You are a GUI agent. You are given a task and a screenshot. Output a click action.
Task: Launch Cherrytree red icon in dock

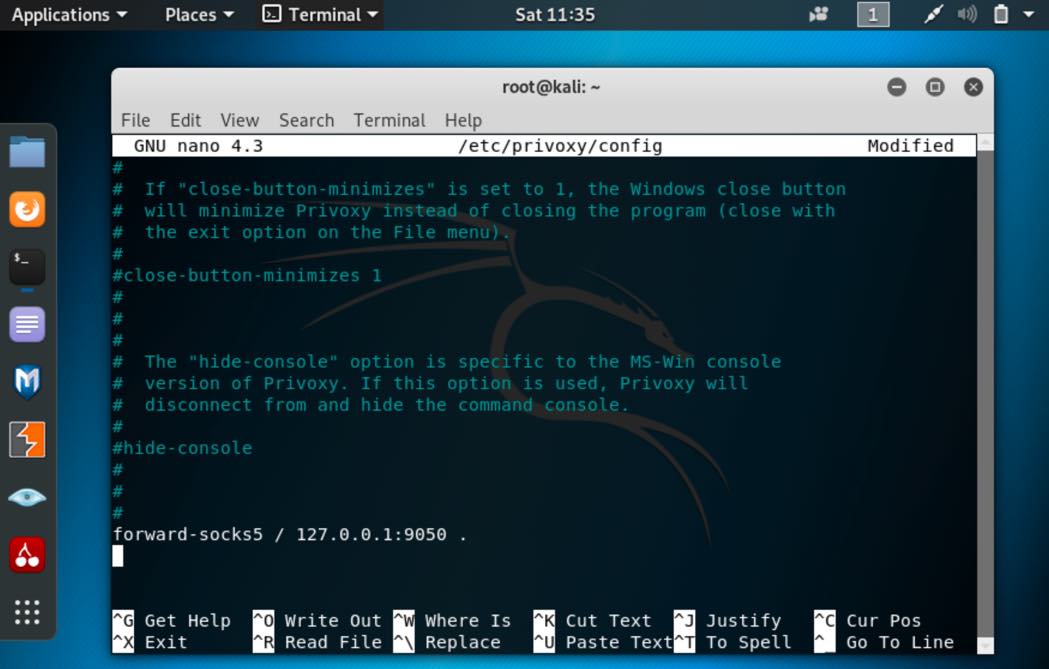click(x=27, y=554)
